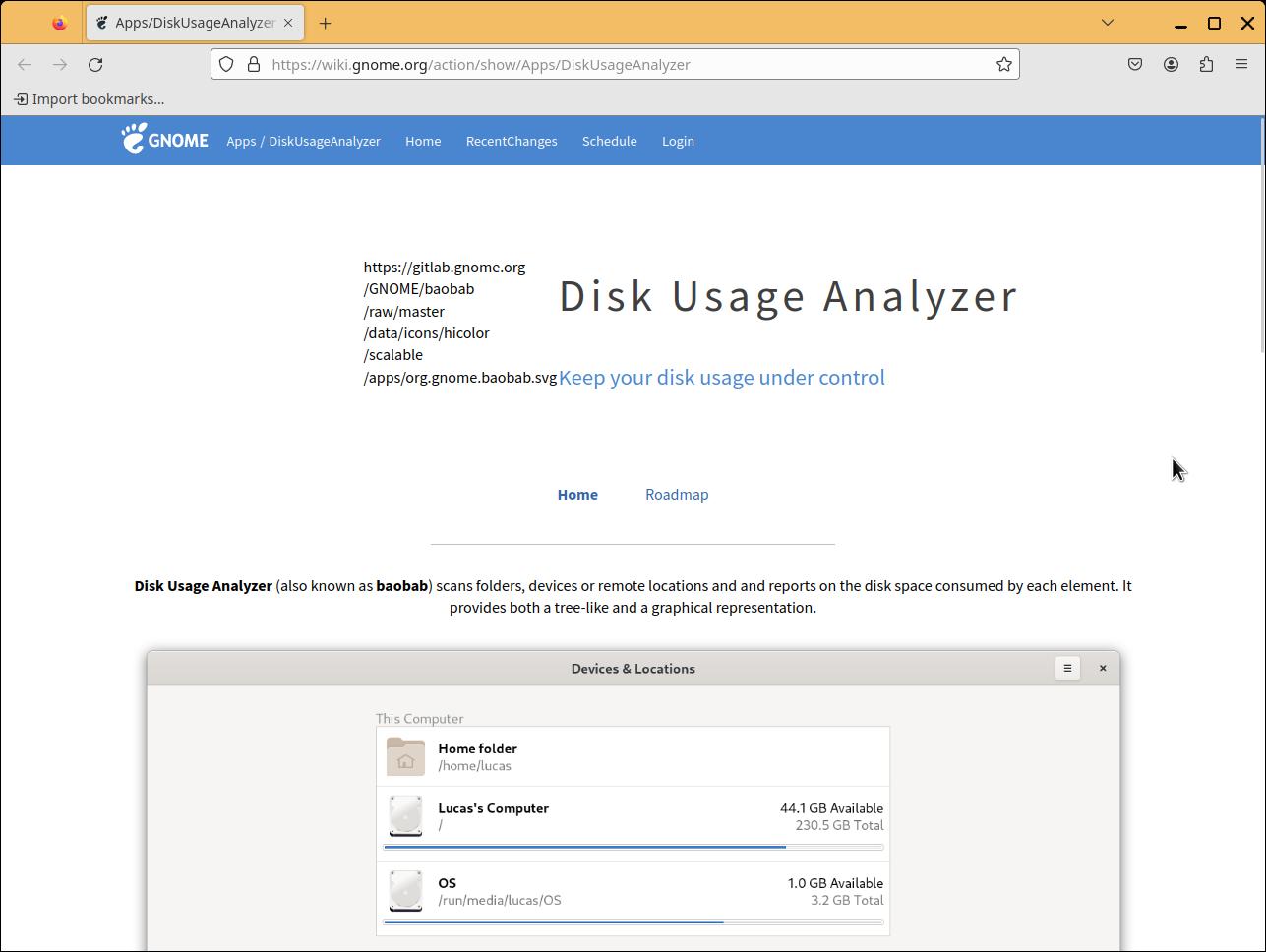Click the Lucas's Computer usage bar
Screen dimensions: 1266x952
click(633, 847)
